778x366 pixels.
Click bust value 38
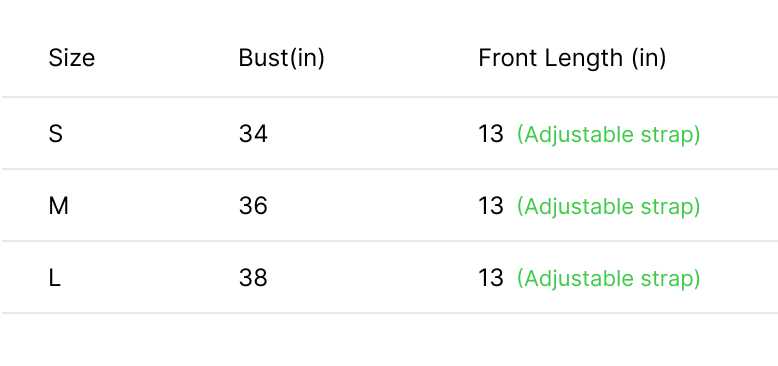(x=253, y=278)
